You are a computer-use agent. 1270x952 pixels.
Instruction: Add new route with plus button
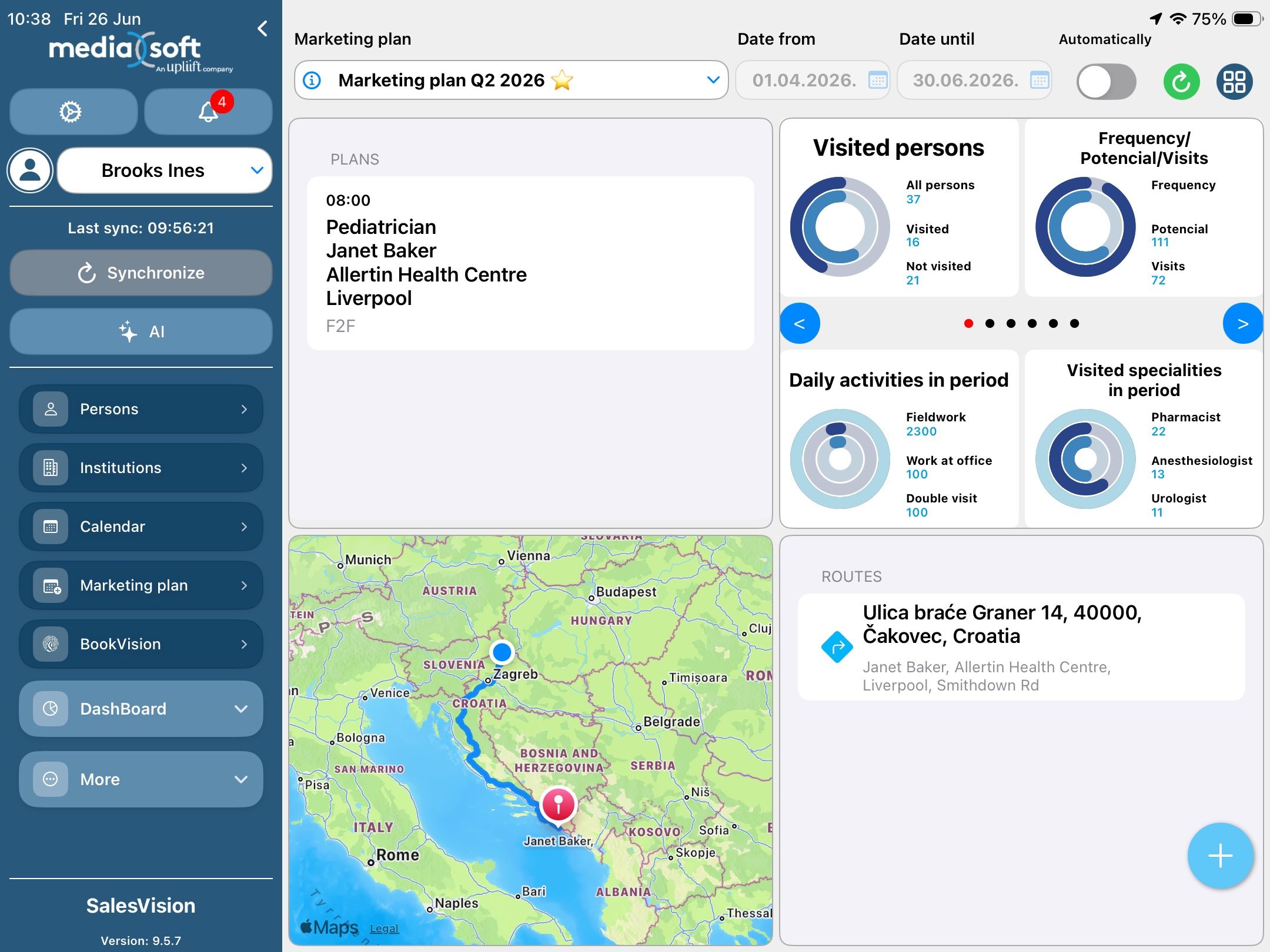click(x=1221, y=856)
